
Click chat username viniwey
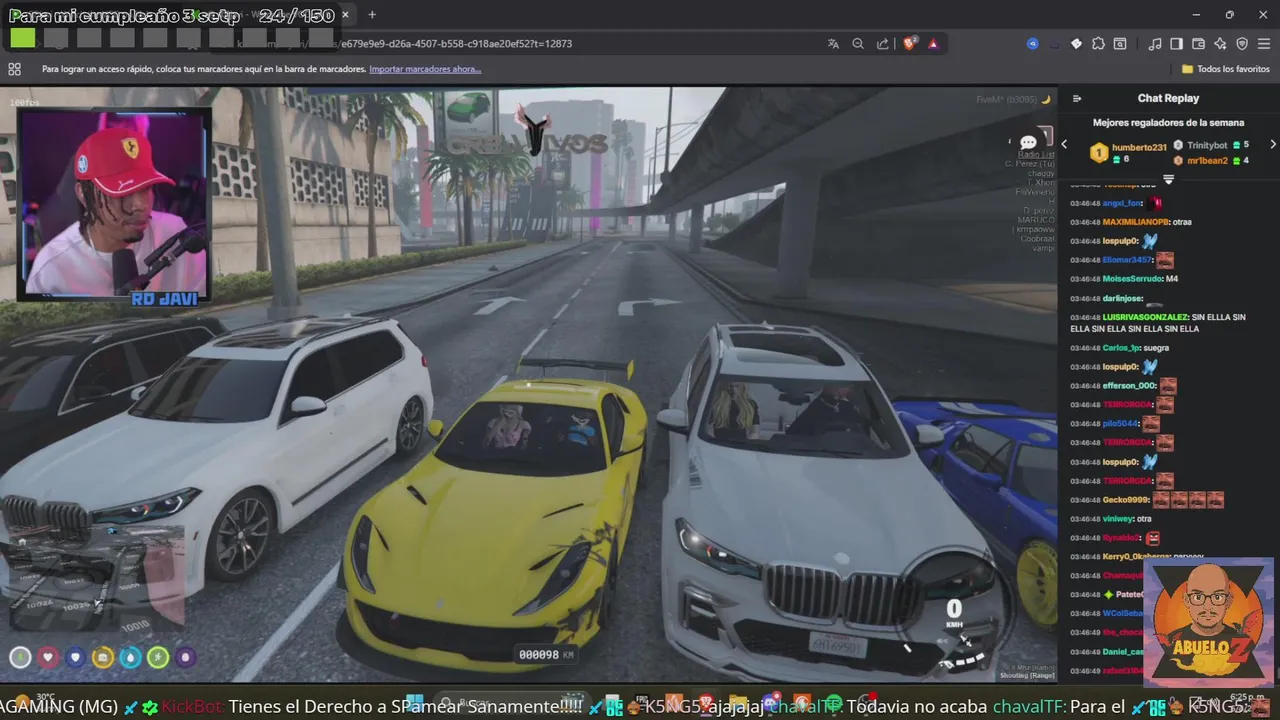click(1119, 519)
